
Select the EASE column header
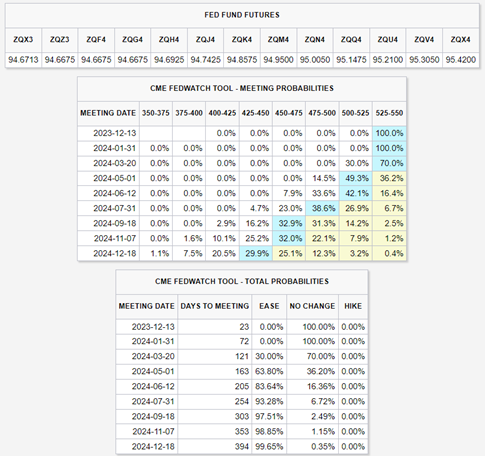point(269,306)
